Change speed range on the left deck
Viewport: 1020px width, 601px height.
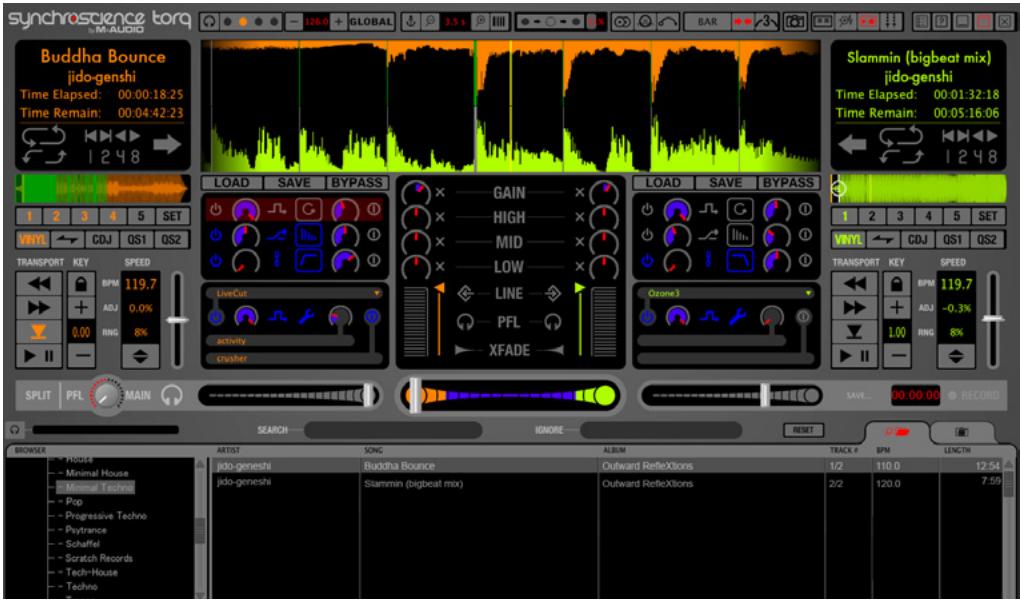click(140, 356)
